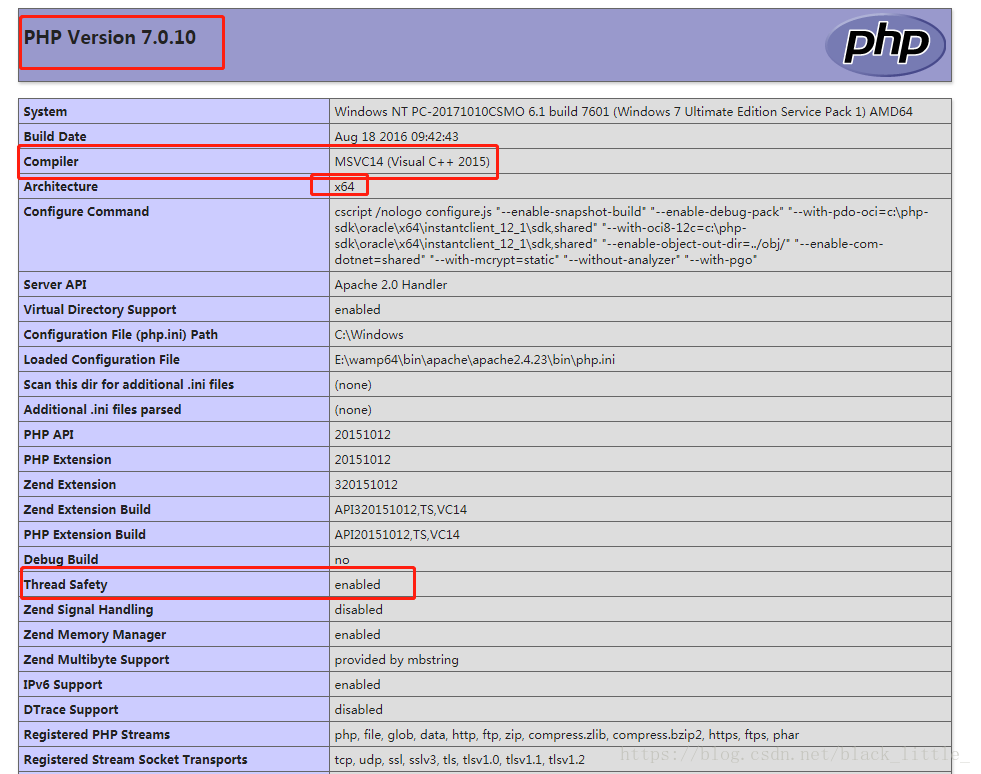981x774 pixels.
Task: Click the 'DTrace Support' row label
Action: (71, 710)
